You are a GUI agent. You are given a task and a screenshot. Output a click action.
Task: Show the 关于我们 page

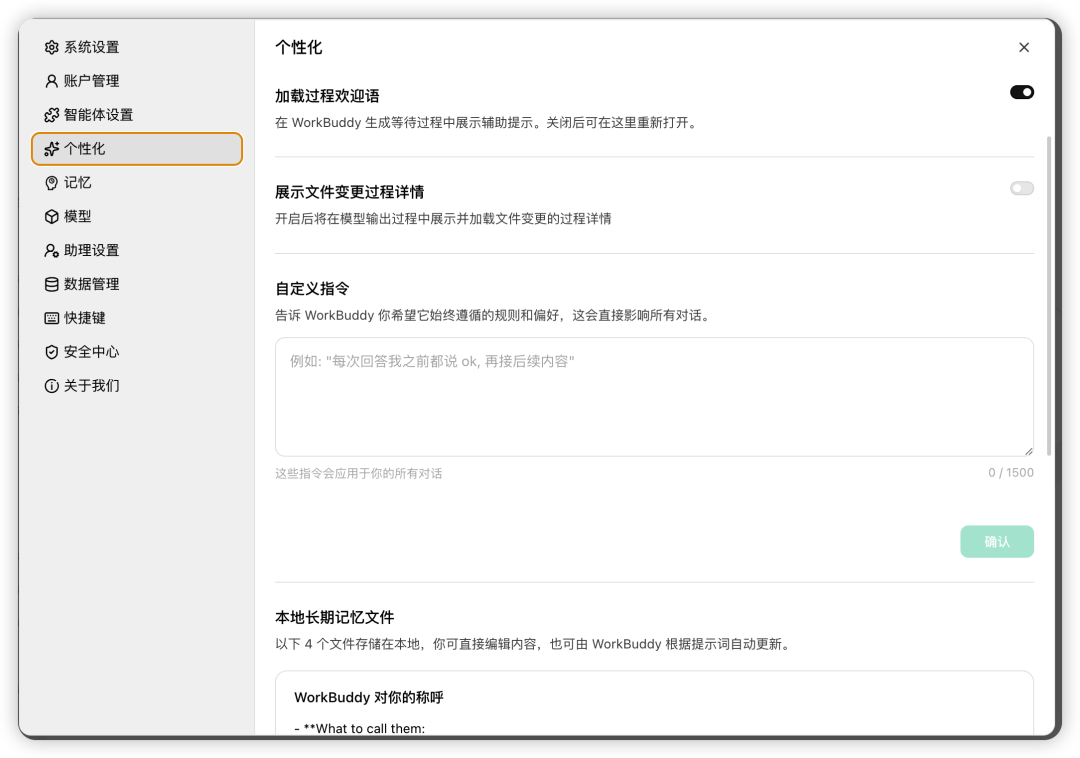point(137,386)
